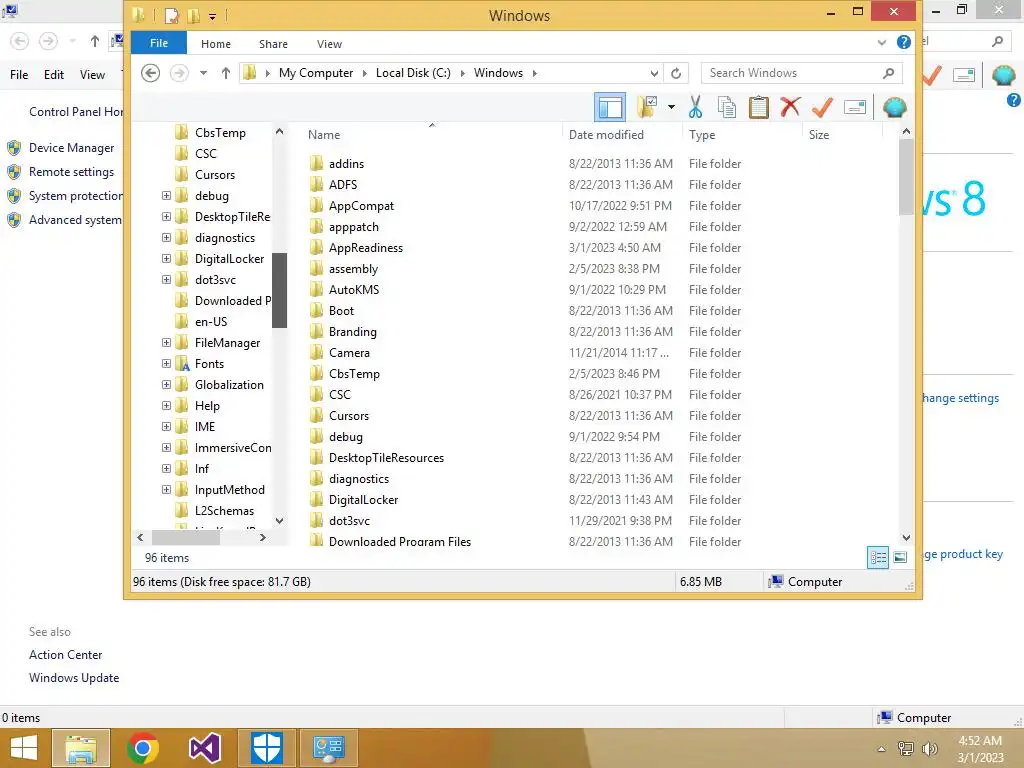Screen dimensions: 1024x768
Task: Click the red X Delete icon
Action: pyautogui.click(x=790, y=106)
